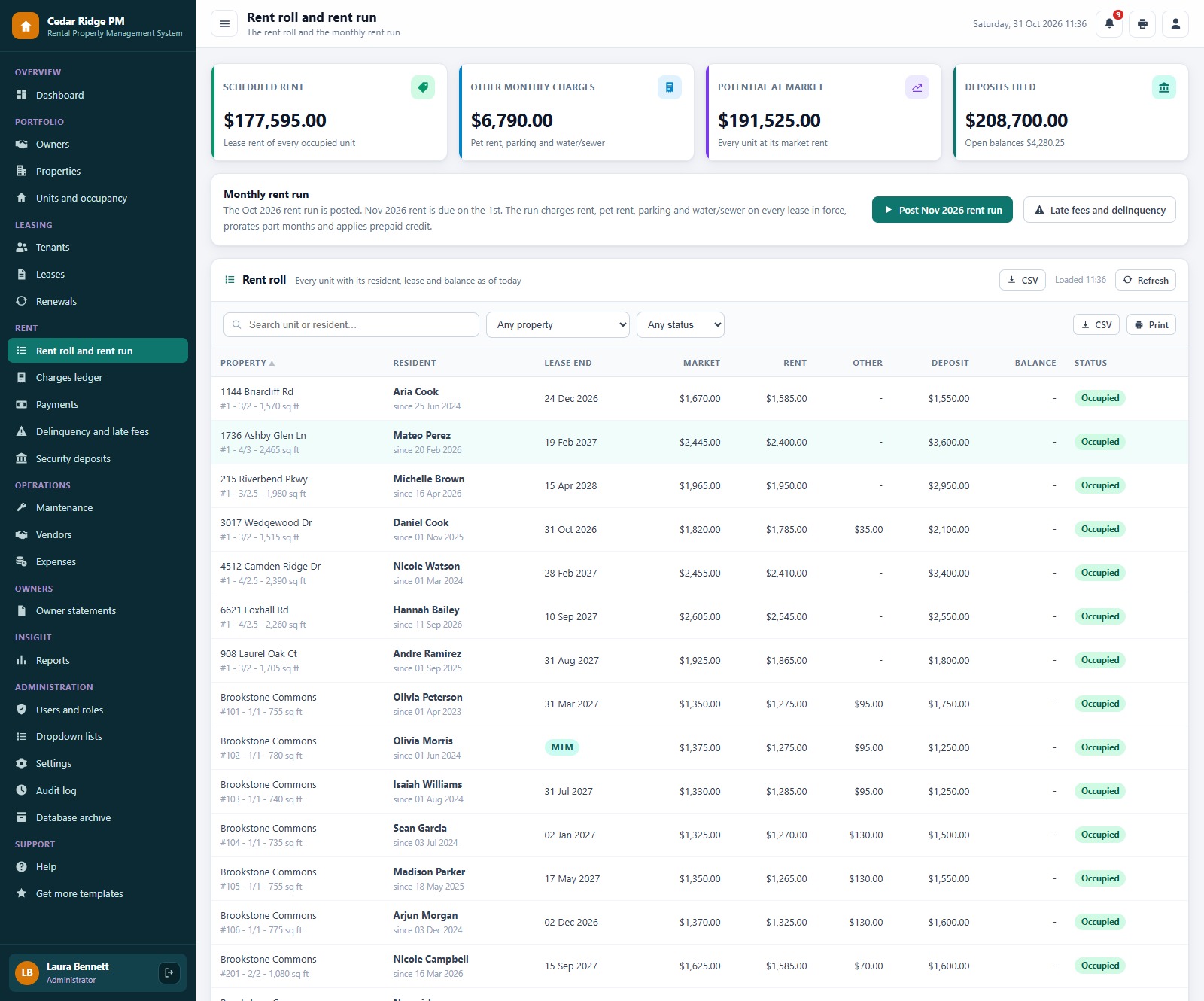Image resolution: width=1204 pixels, height=1001 pixels.
Task: Export CSV next to Loaded 11:36
Action: point(1022,280)
